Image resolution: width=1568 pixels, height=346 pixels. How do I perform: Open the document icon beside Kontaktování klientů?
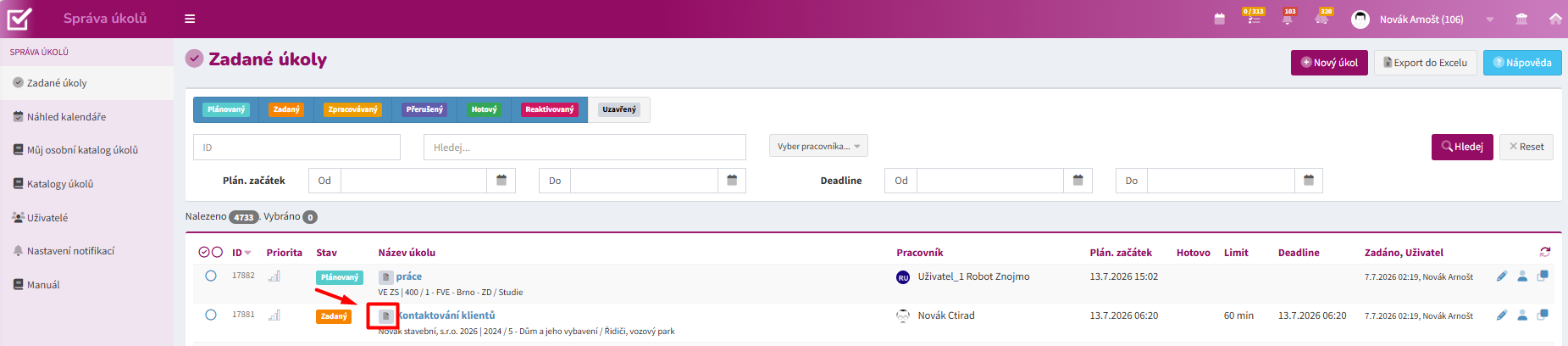(x=385, y=316)
